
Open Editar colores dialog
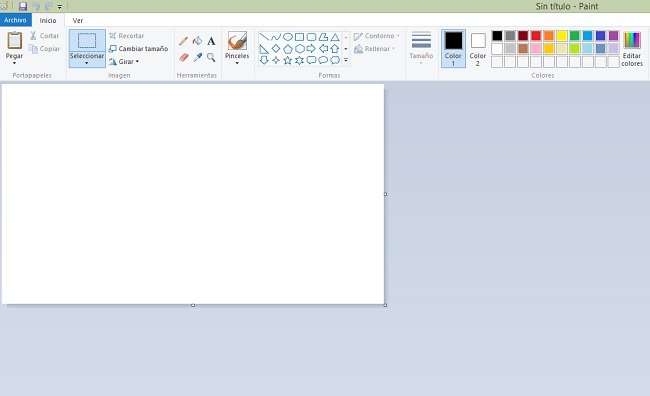pyautogui.click(x=632, y=49)
